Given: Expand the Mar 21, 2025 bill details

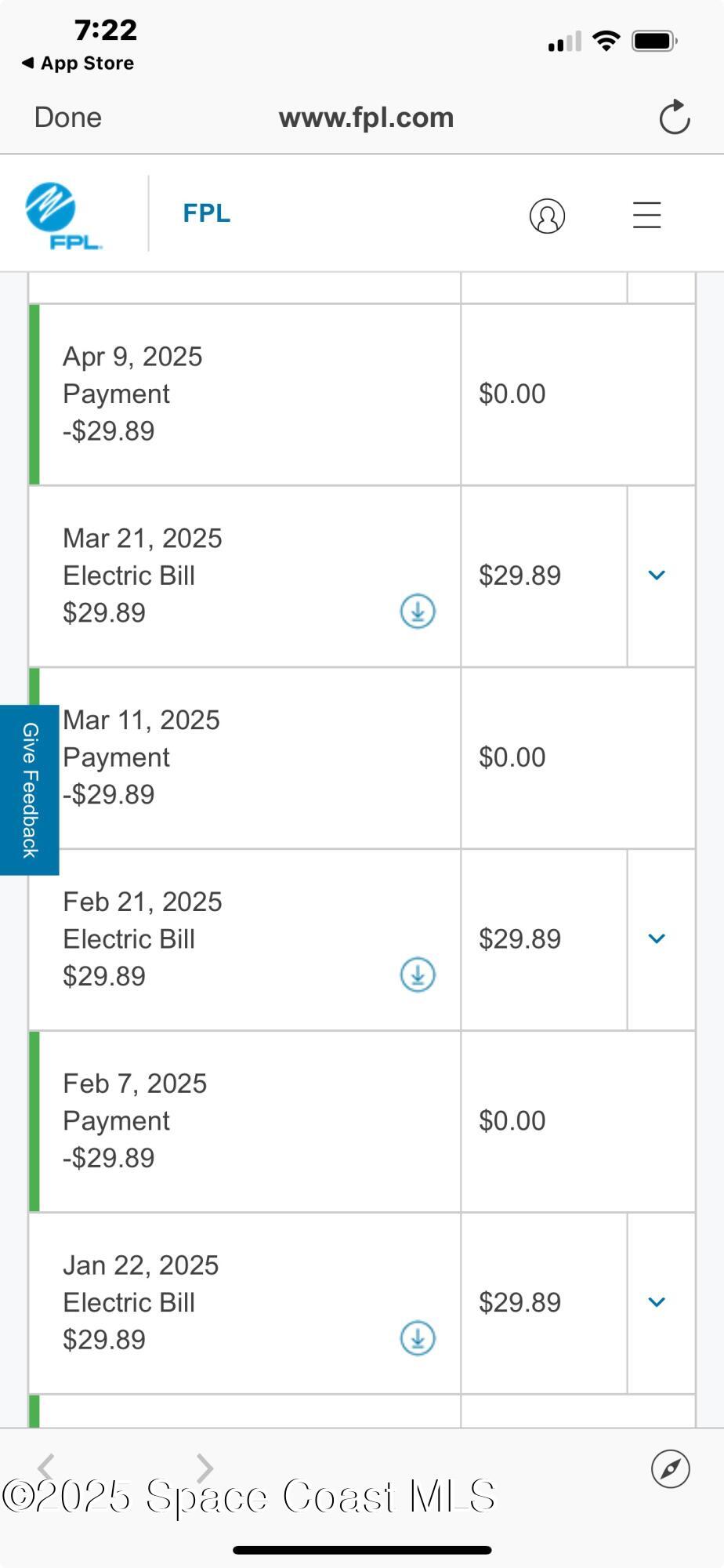Looking at the screenshot, I should coord(657,575).
